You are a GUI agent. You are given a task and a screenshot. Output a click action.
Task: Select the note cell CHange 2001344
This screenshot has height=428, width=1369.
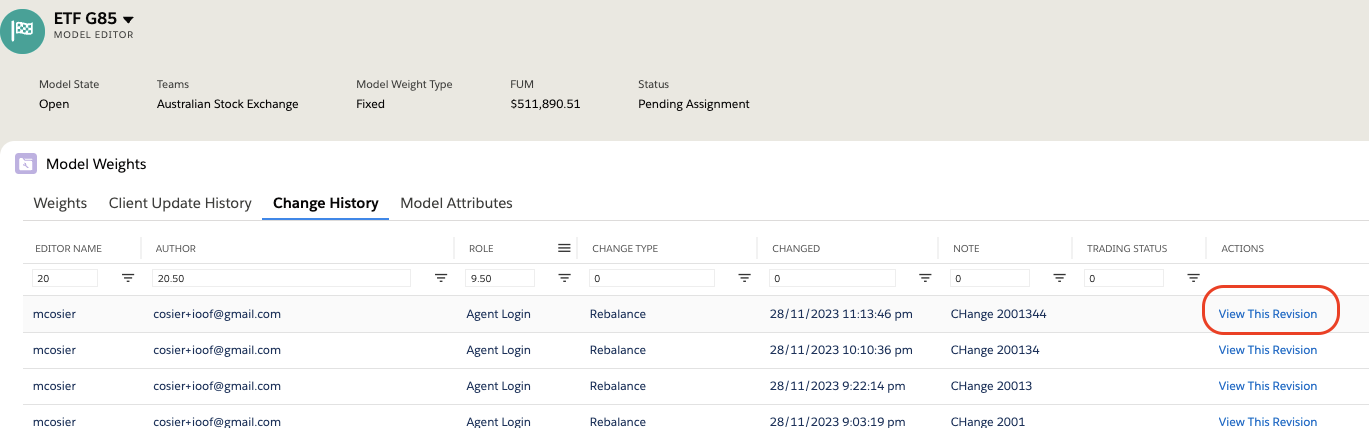point(998,314)
